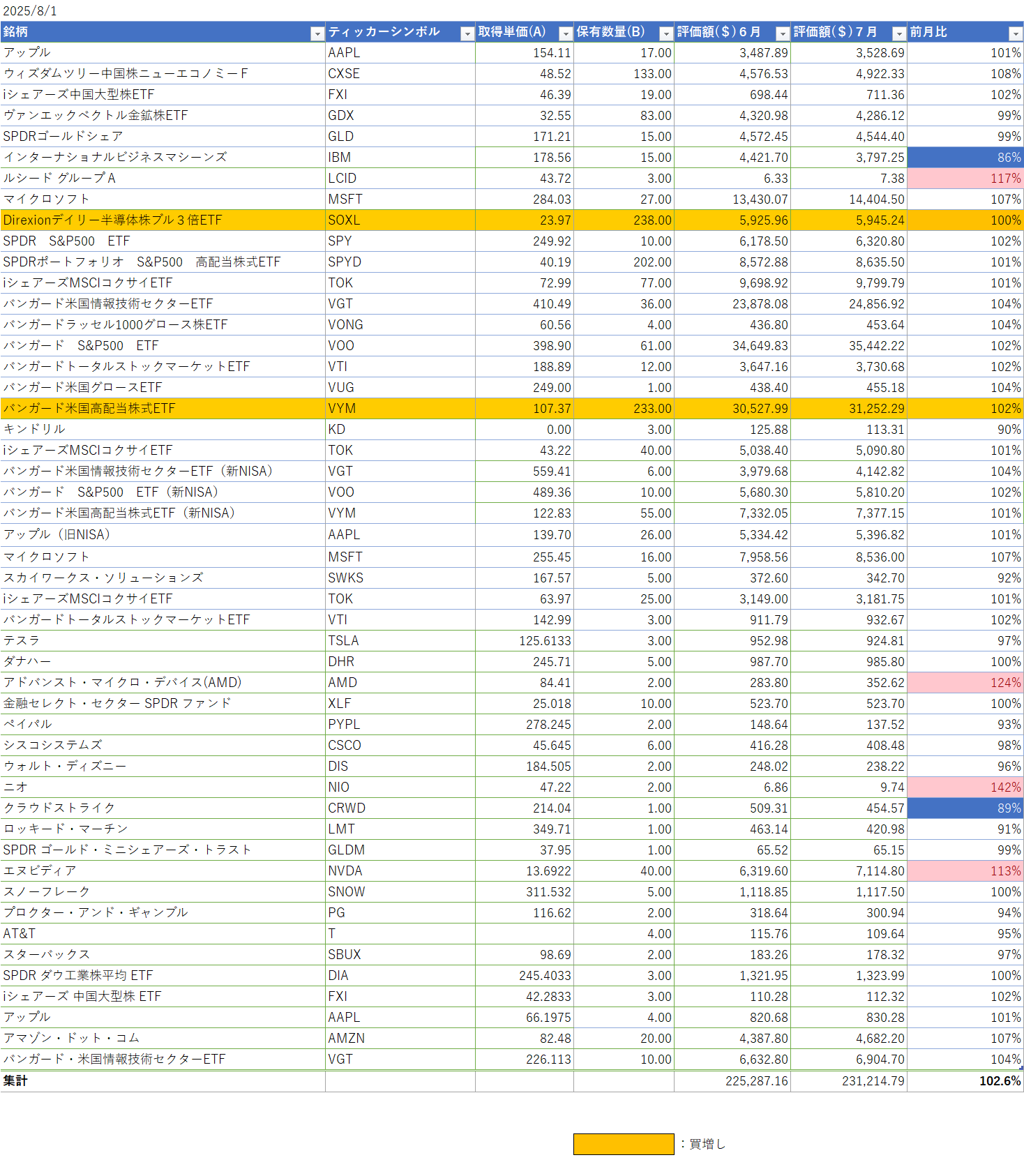
Task: Select the highlighted バンガード米国高配当株式ETF cell
Action: (x=163, y=409)
